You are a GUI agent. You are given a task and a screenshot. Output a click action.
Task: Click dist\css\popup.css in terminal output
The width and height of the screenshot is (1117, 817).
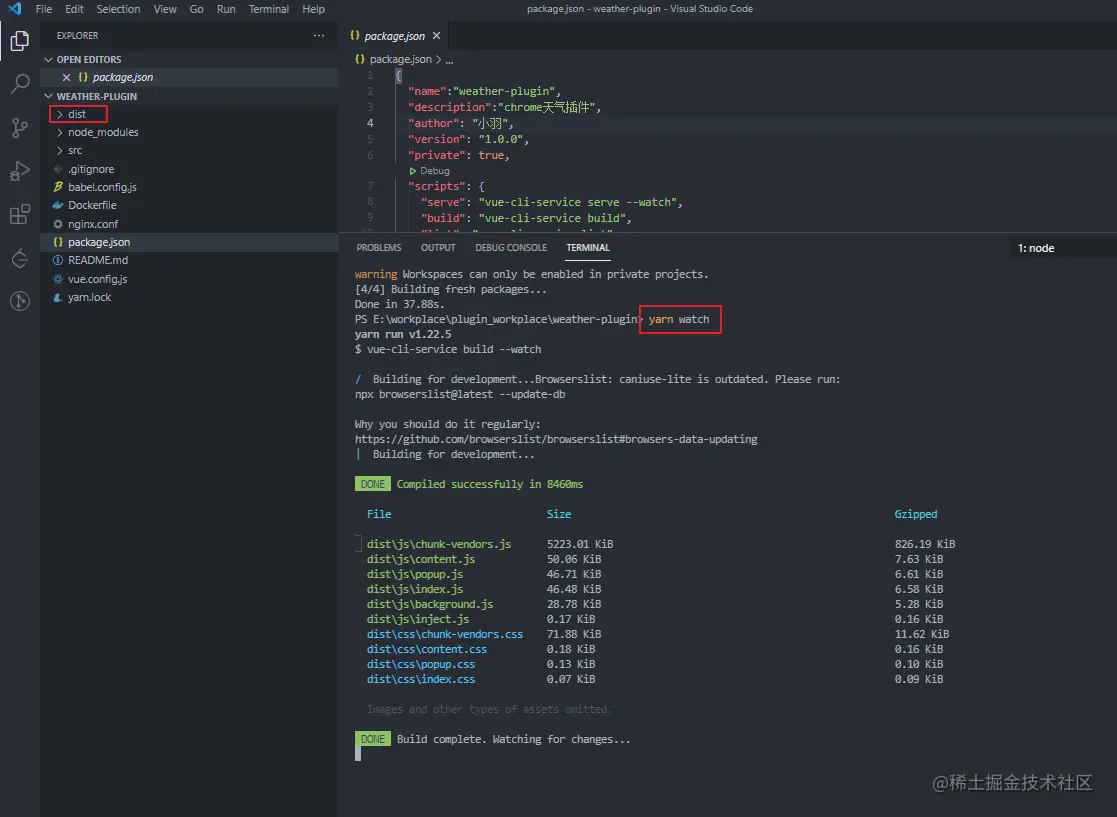pyautogui.click(x=420, y=664)
